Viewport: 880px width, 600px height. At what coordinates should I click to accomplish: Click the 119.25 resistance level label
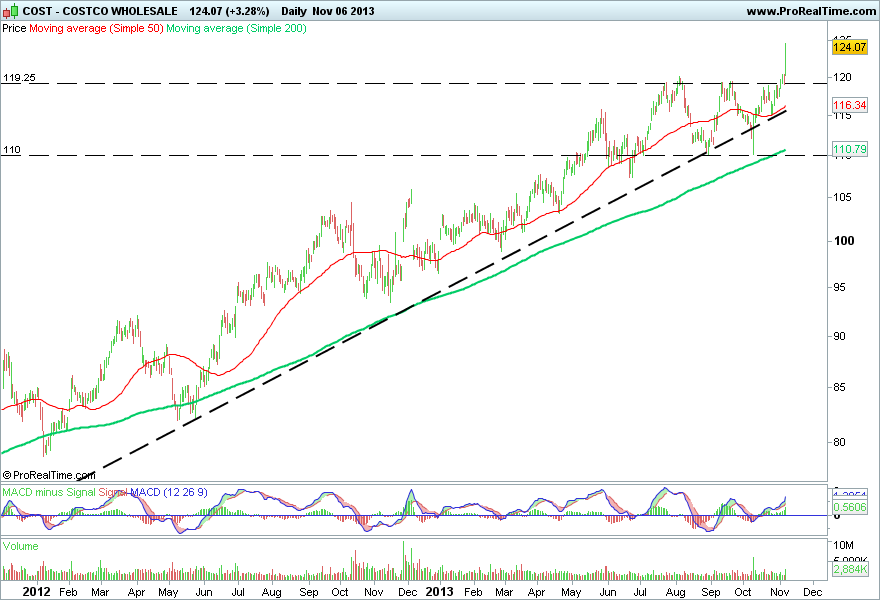19,77
